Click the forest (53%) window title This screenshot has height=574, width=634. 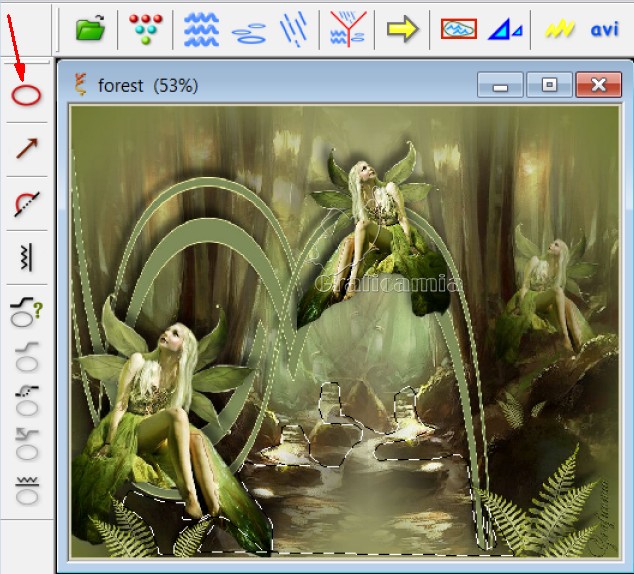coord(148,86)
